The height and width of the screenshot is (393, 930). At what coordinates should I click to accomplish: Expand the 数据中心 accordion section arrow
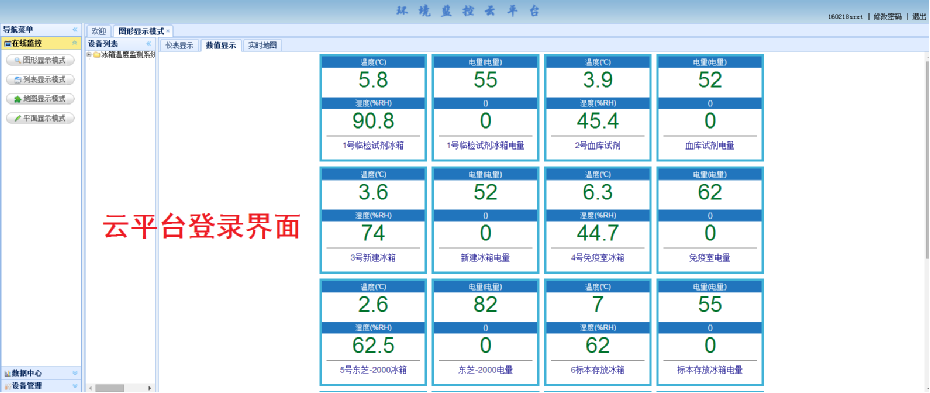(75, 373)
